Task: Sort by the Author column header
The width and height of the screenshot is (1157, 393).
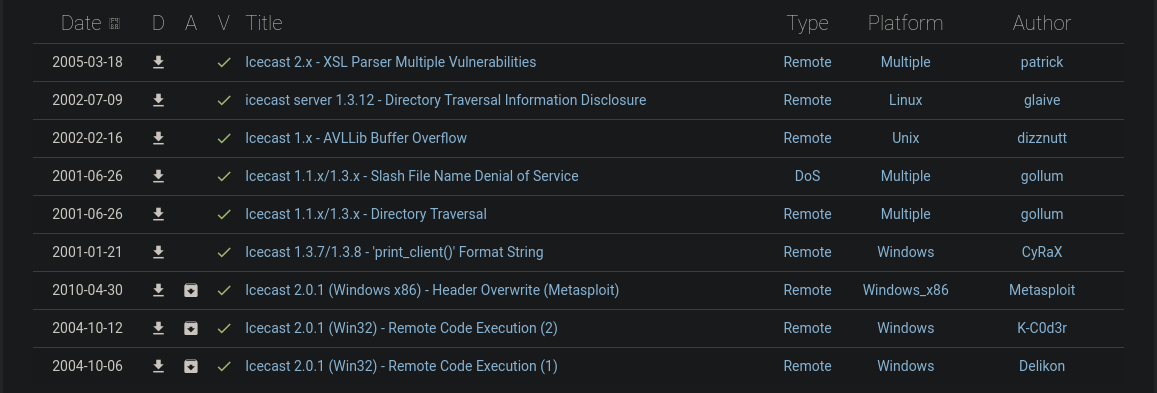Action: tap(1042, 23)
